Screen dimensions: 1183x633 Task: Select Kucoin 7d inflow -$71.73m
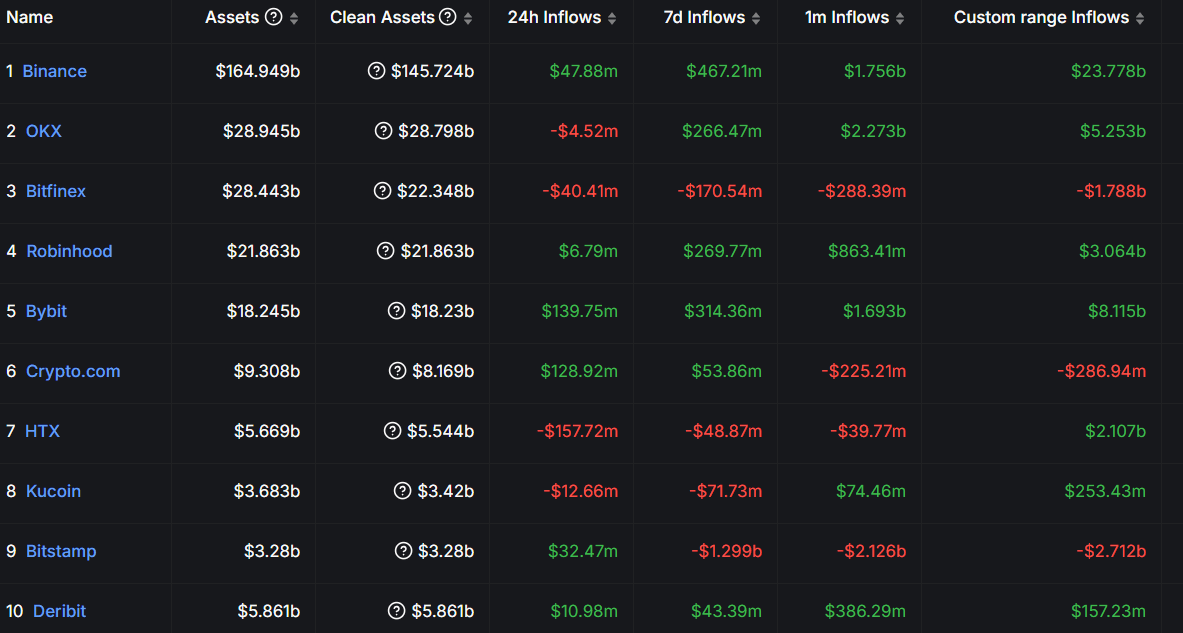coord(725,491)
